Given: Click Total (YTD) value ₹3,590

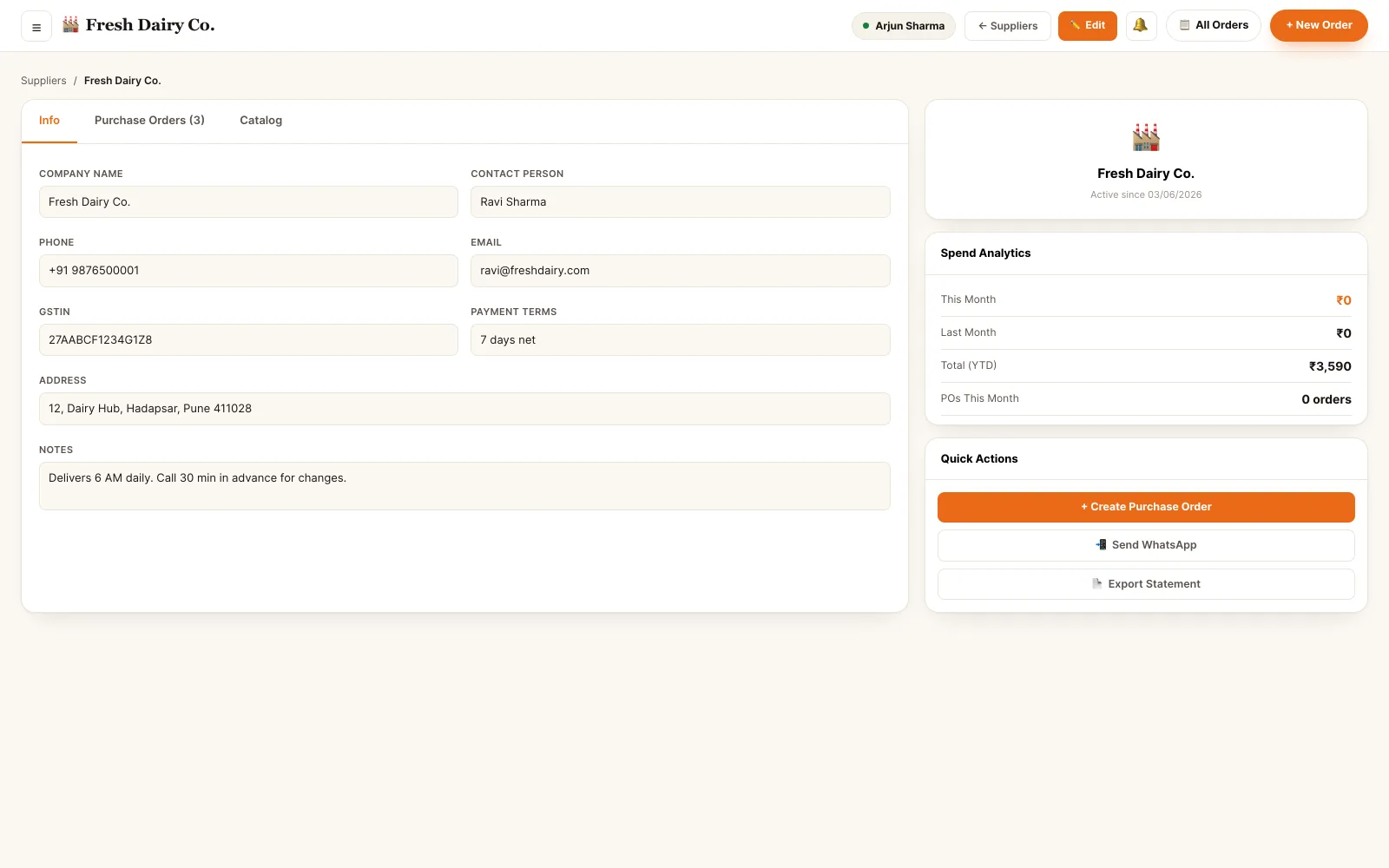Looking at the screenshot, I should [x=1330, y=366].
